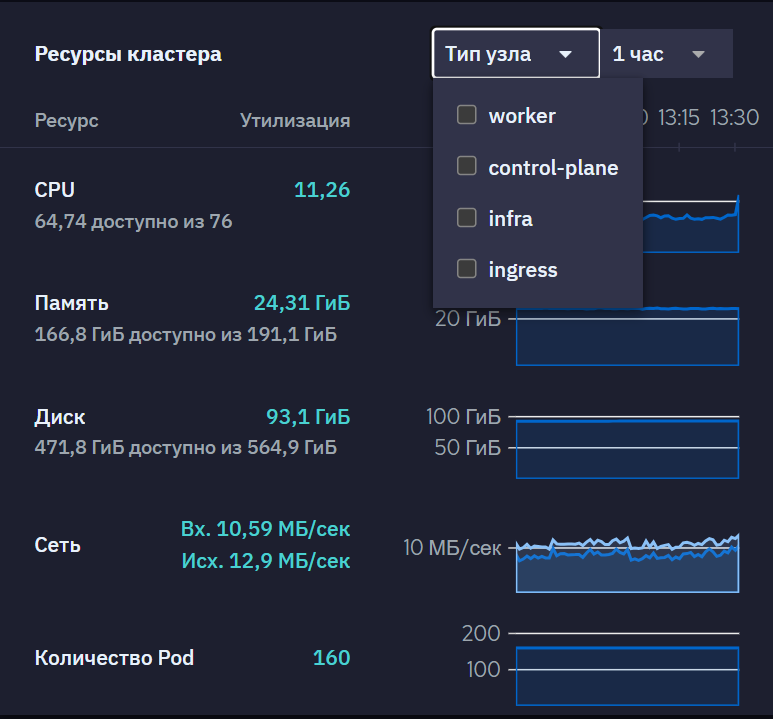Click the 13:15 time axis label
773x719 pixels.
point(678,117)
